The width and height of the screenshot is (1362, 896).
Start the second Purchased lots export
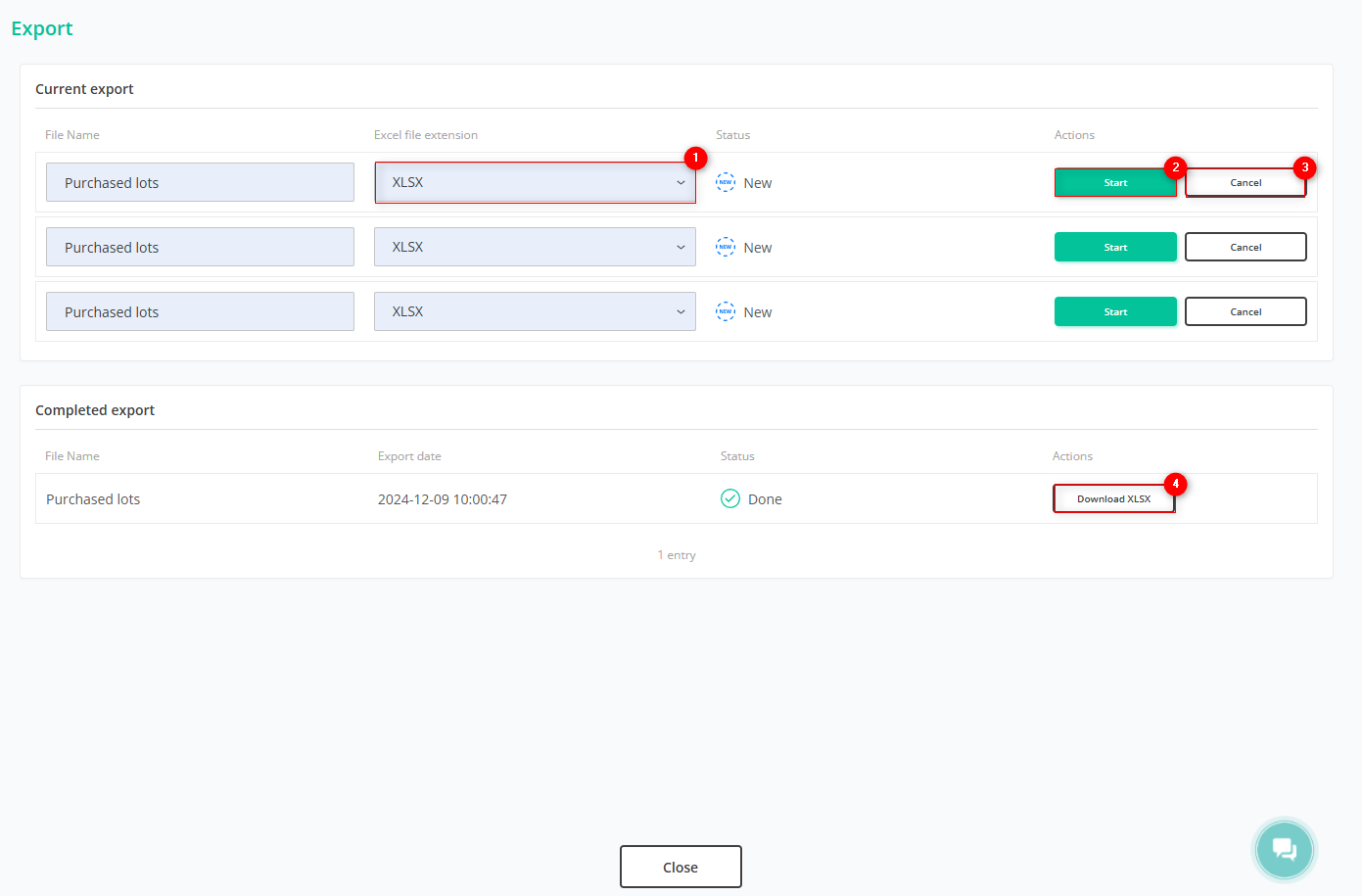click(1114, 248)
